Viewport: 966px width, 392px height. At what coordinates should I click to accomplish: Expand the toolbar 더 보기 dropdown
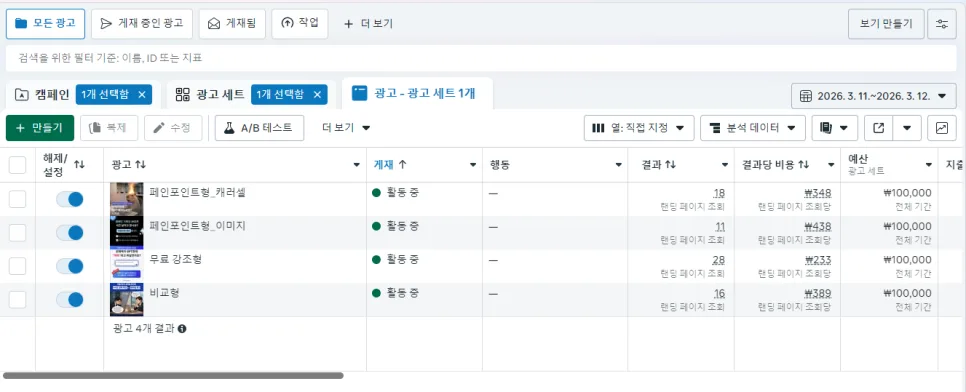point(346,128)
